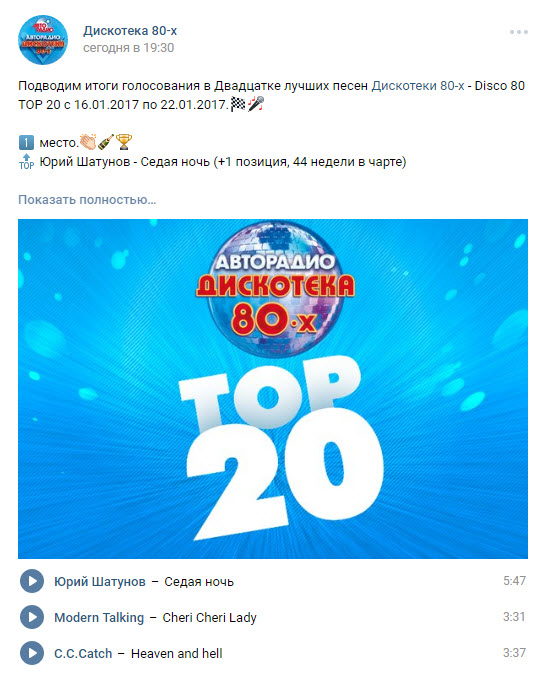The width and height of the screenshot is (546, 675).
Task: Click the trophy emoji next to место
Action: click(x=124, y=142)
